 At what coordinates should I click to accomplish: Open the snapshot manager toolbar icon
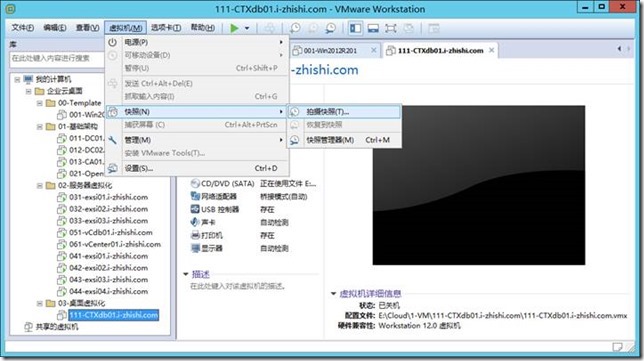(x=331, y=28)
